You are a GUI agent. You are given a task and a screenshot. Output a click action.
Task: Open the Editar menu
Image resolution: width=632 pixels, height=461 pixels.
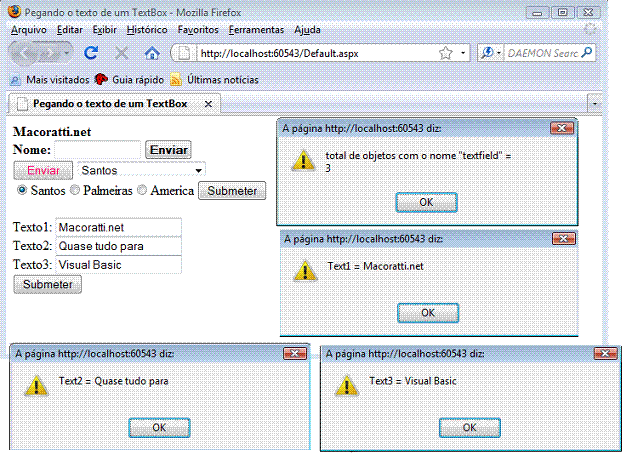click(70, 30)
